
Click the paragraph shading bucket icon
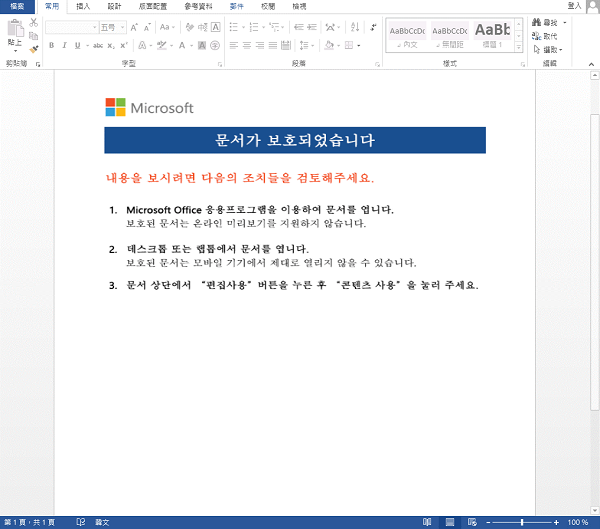(x=329, y=46)
